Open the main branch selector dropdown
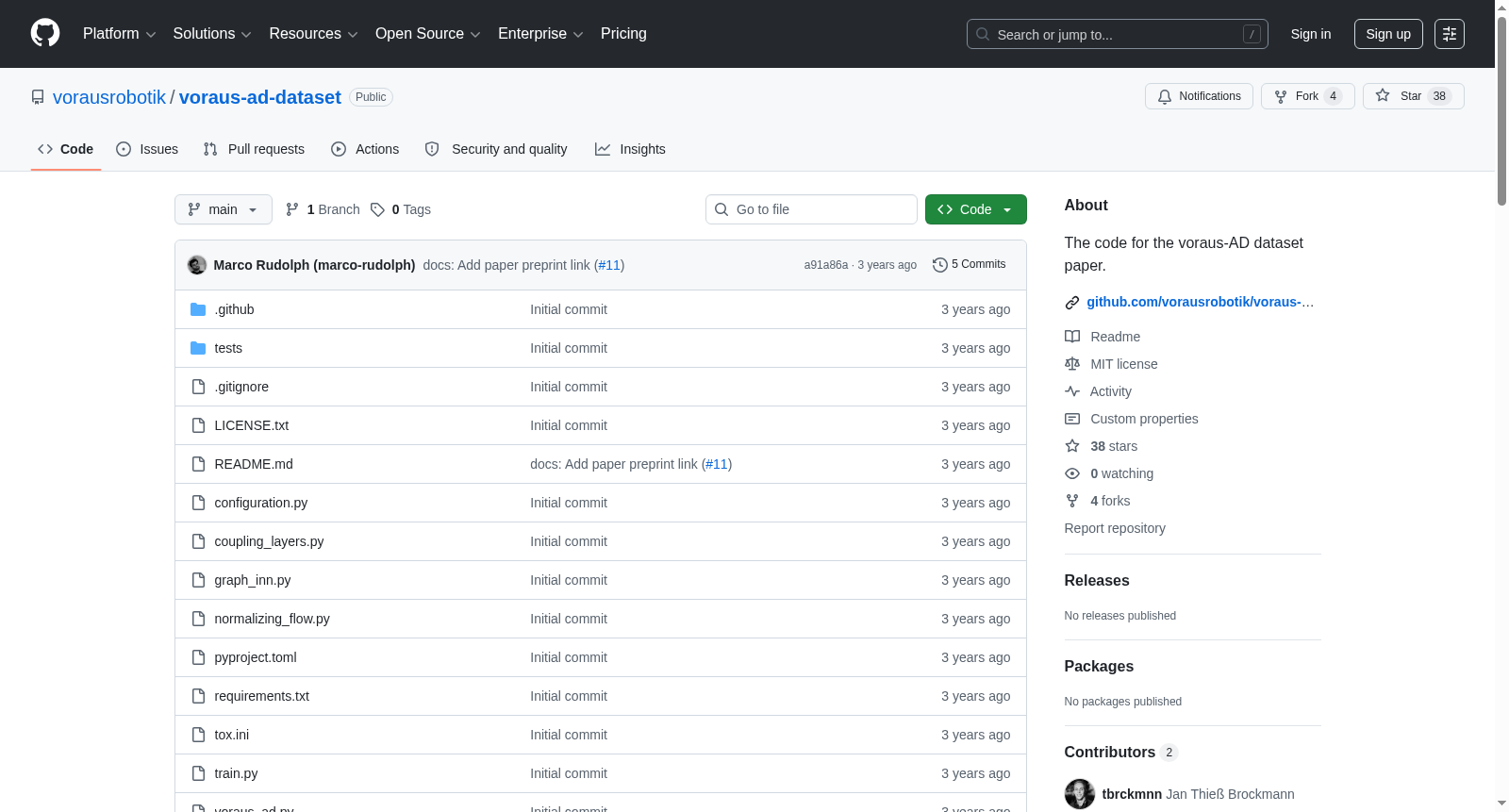Screen dimensions: 1509x812 pos(224,209)
